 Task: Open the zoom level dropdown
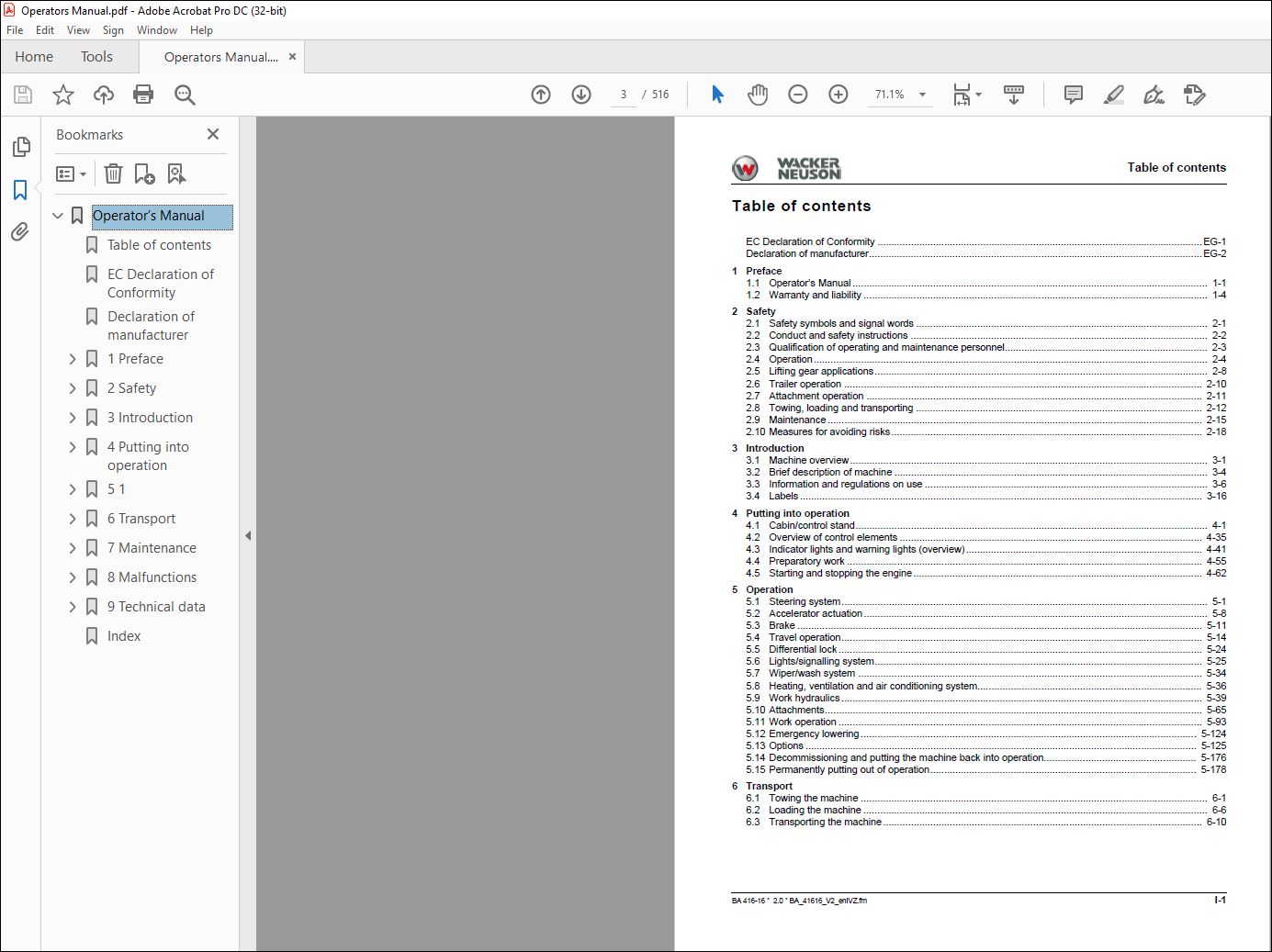pos(922,95)
